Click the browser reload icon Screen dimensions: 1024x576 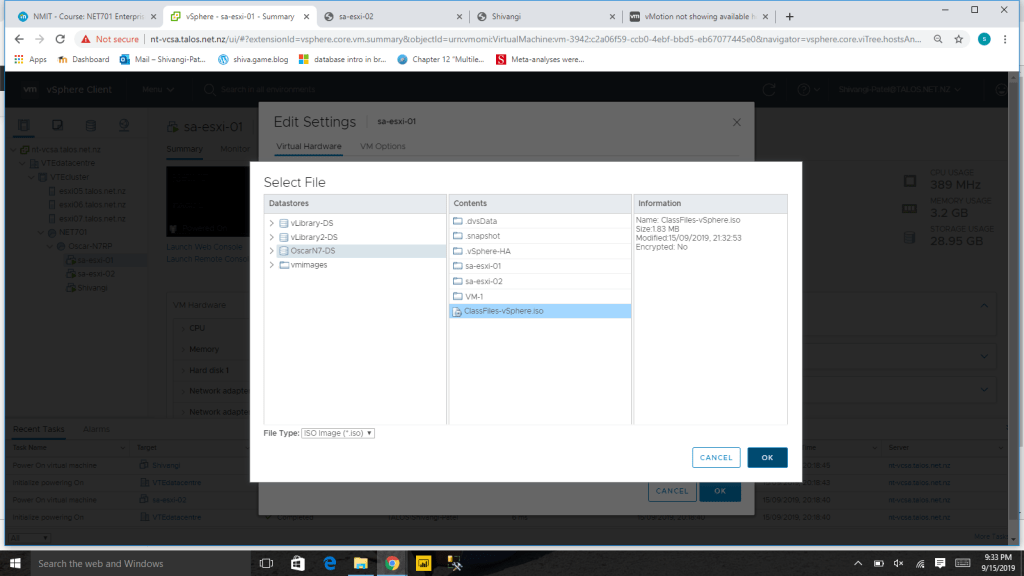click(x=60, y=39)
